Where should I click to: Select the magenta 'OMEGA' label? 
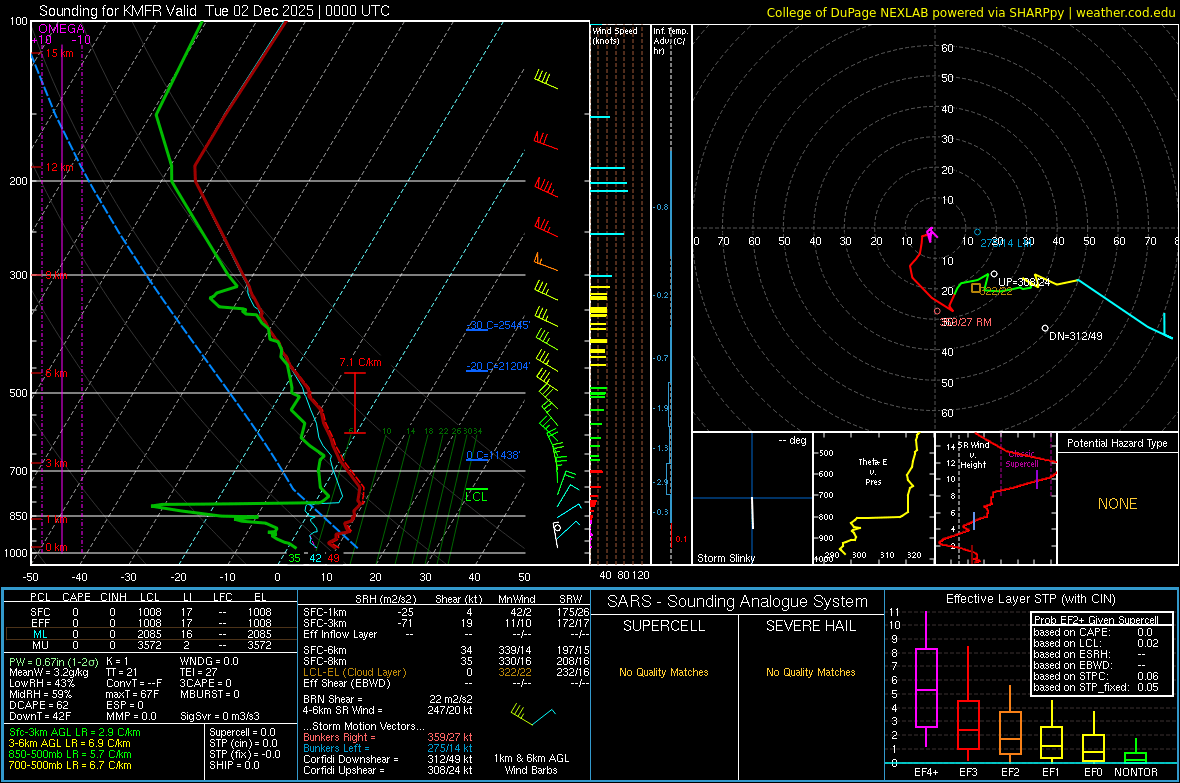tap(61, 29)
